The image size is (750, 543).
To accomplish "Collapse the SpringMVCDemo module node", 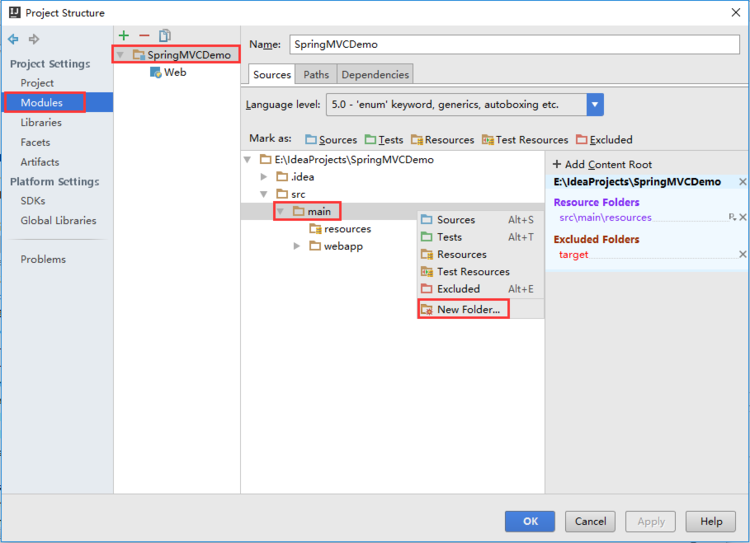I will click(121, 55).
